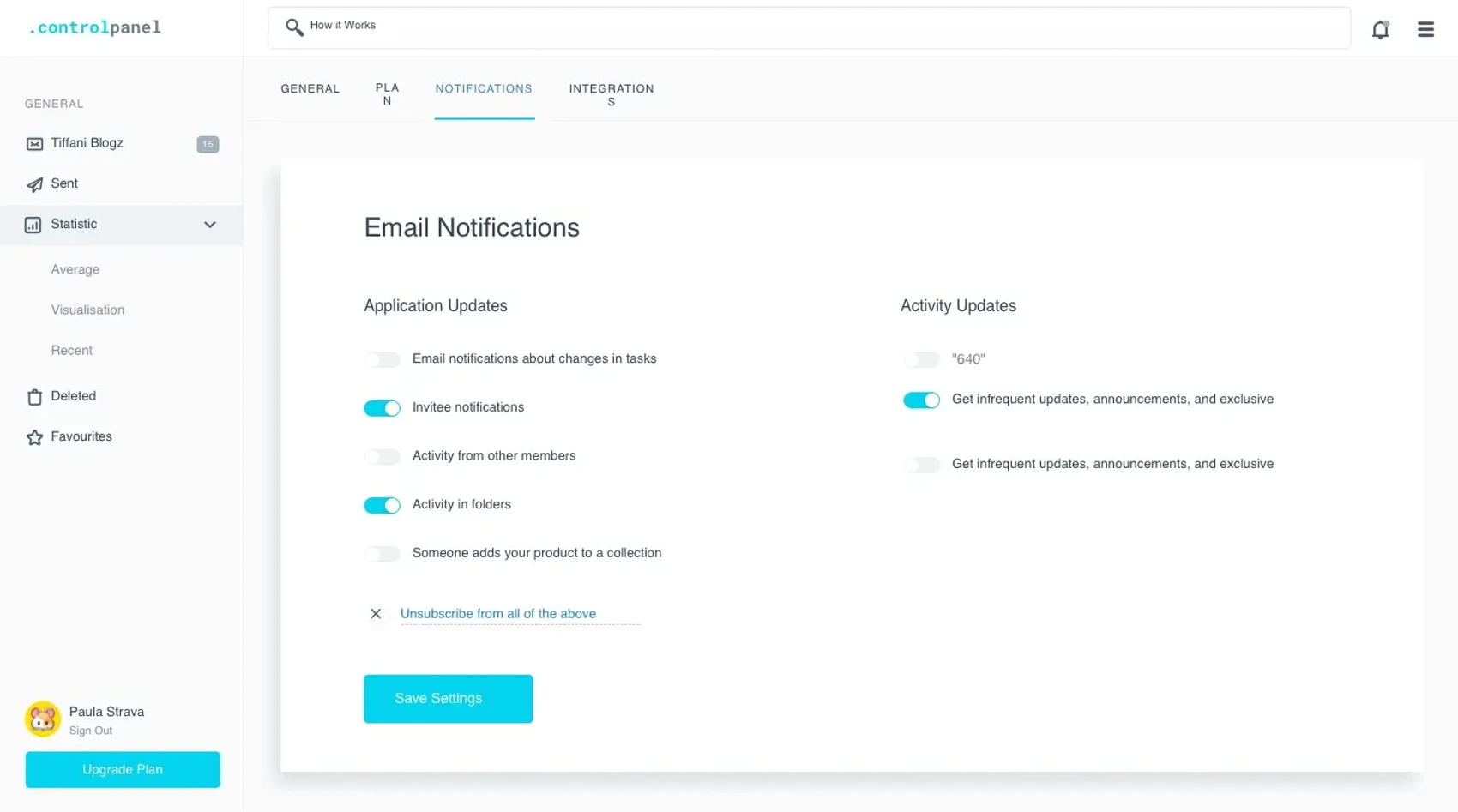Click the Sent paper plane icon
Viewport: 1458px width, 812px height.
click(34, 184)
